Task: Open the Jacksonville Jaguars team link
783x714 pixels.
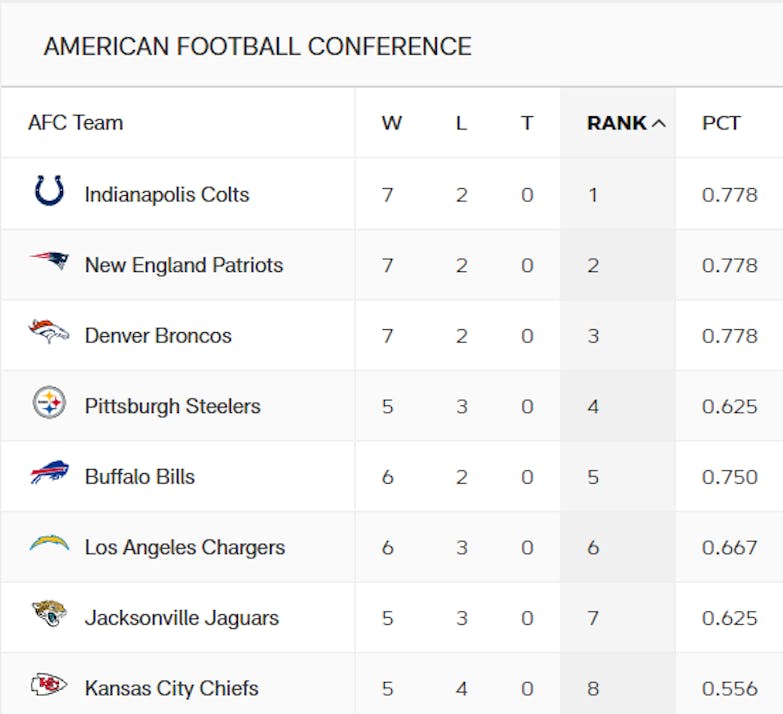Action: 181,618
